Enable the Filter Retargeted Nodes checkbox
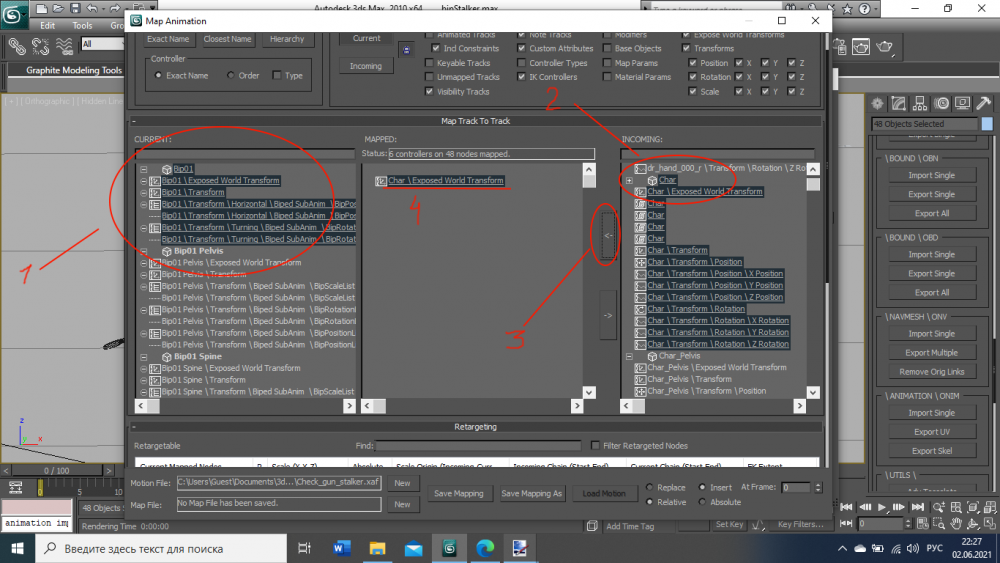 point(595,446)
